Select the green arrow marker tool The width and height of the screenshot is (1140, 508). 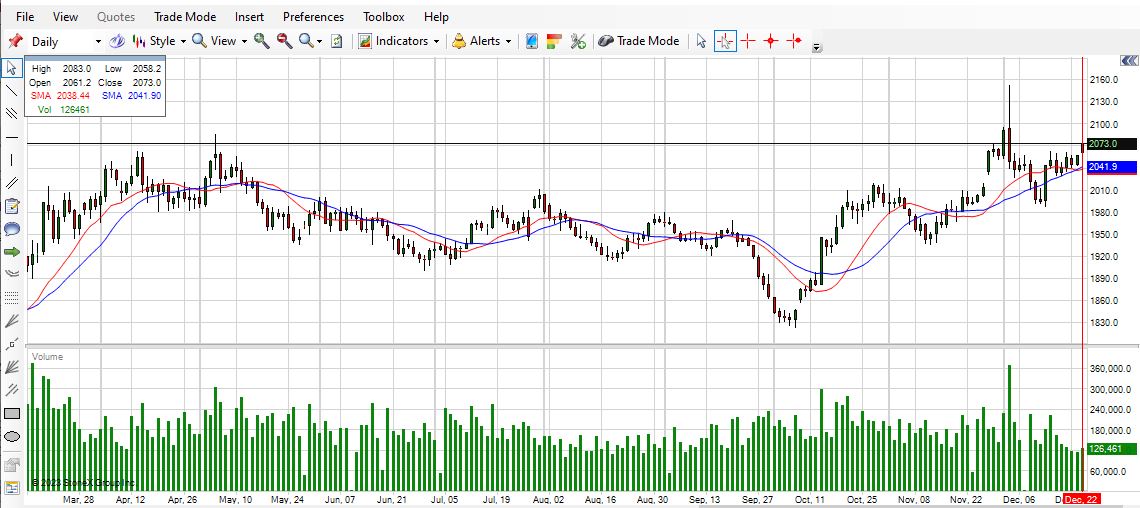point(12,251)
